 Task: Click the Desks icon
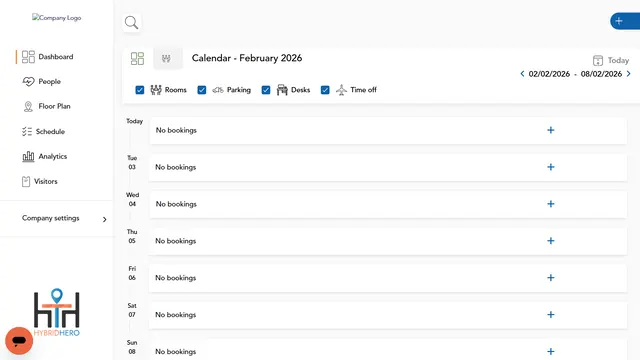282,90
